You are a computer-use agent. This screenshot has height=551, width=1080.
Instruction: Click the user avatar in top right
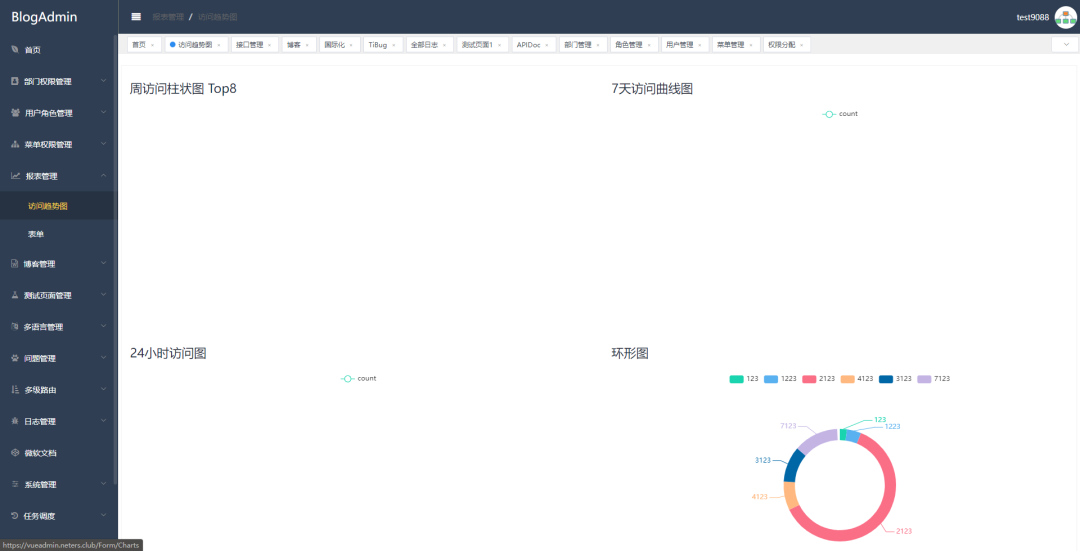click(1065, 17)
